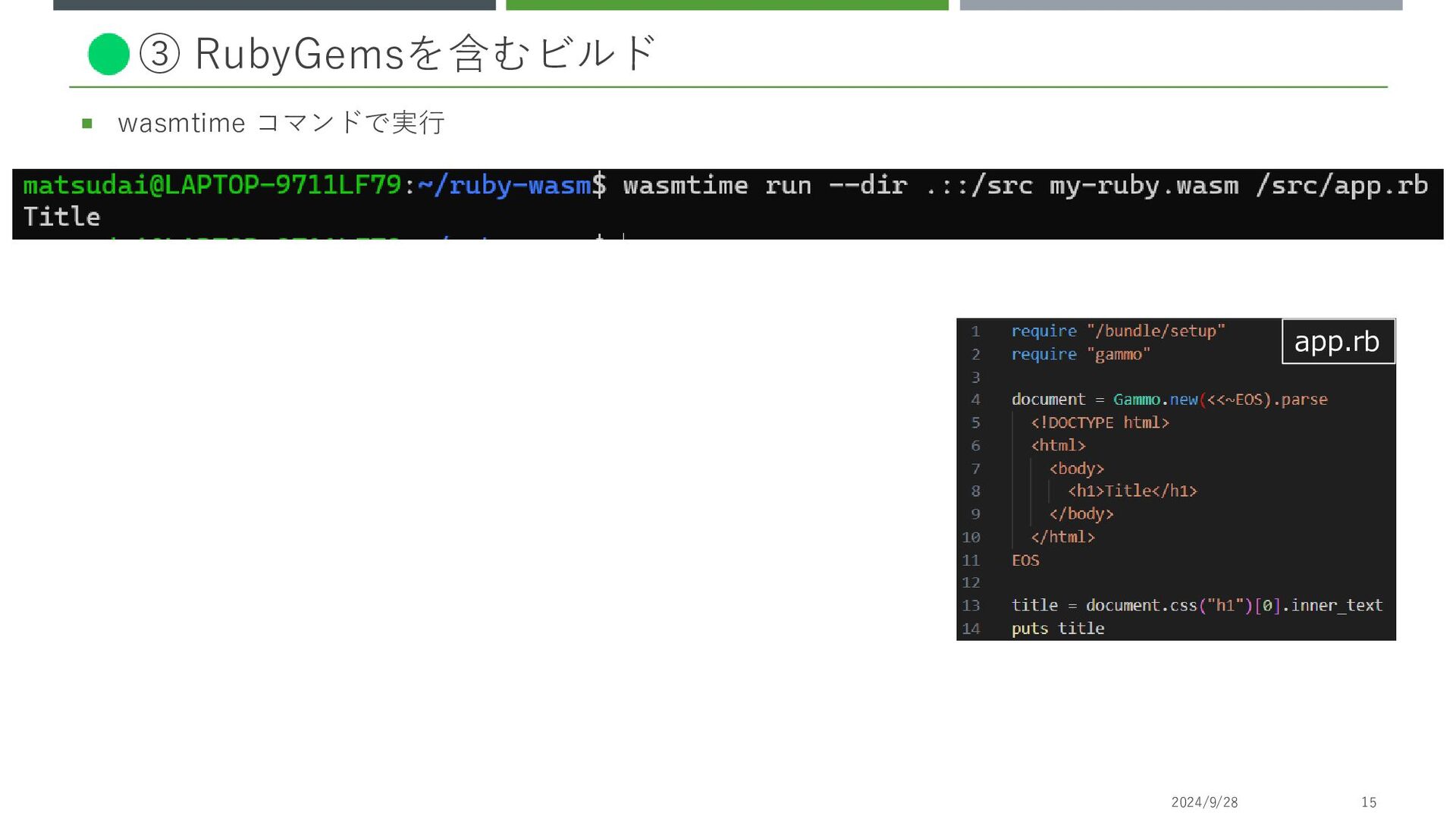Click the 'require "gammo"' code line
This screenshot has height=819, width=1456.
[1080, 354]
